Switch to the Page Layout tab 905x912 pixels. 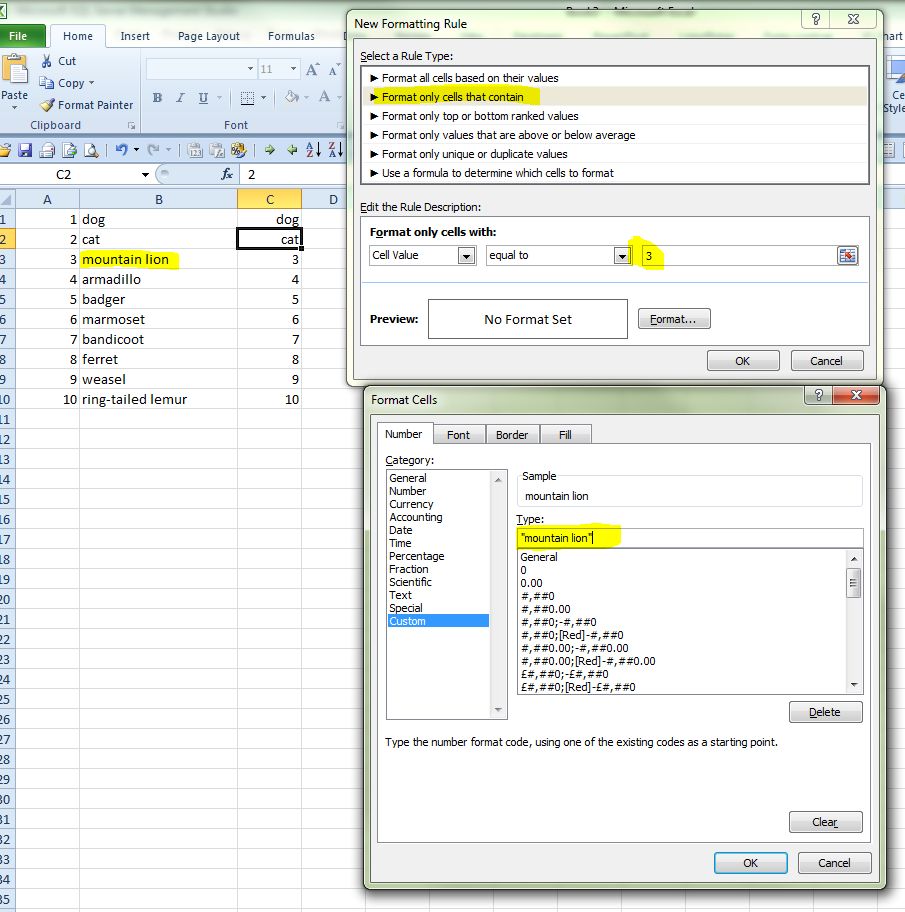click(x=208, y=36)
